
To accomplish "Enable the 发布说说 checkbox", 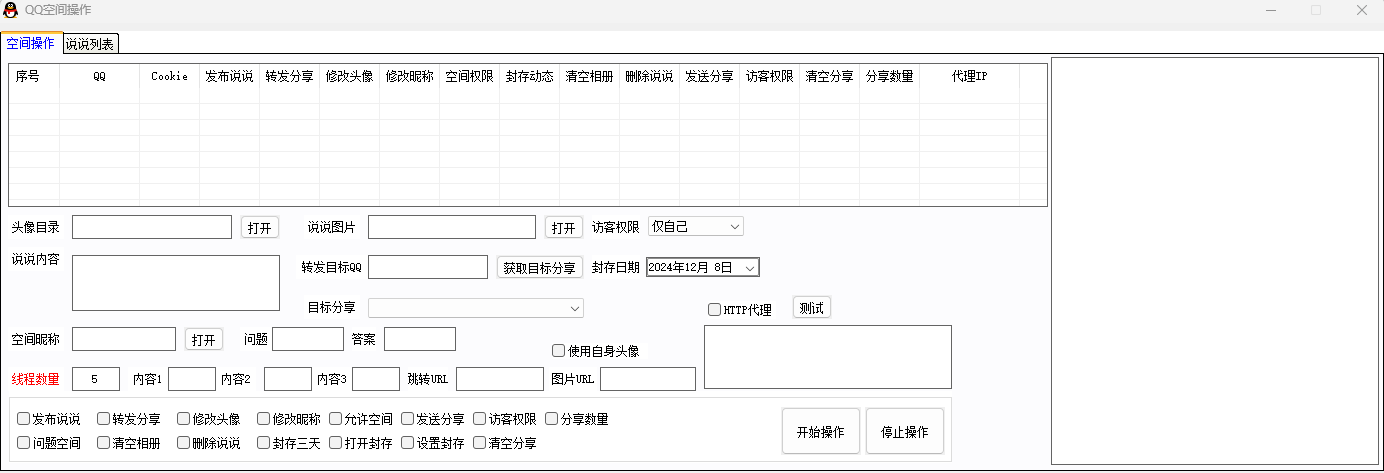I will pyautogui.click(x=24, y=419).
